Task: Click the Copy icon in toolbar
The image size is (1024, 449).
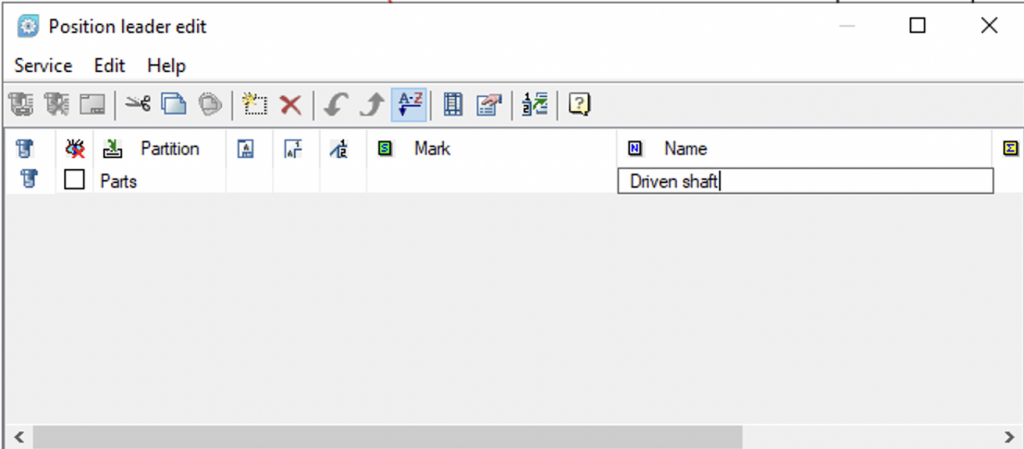Action: tap(174, 104)
